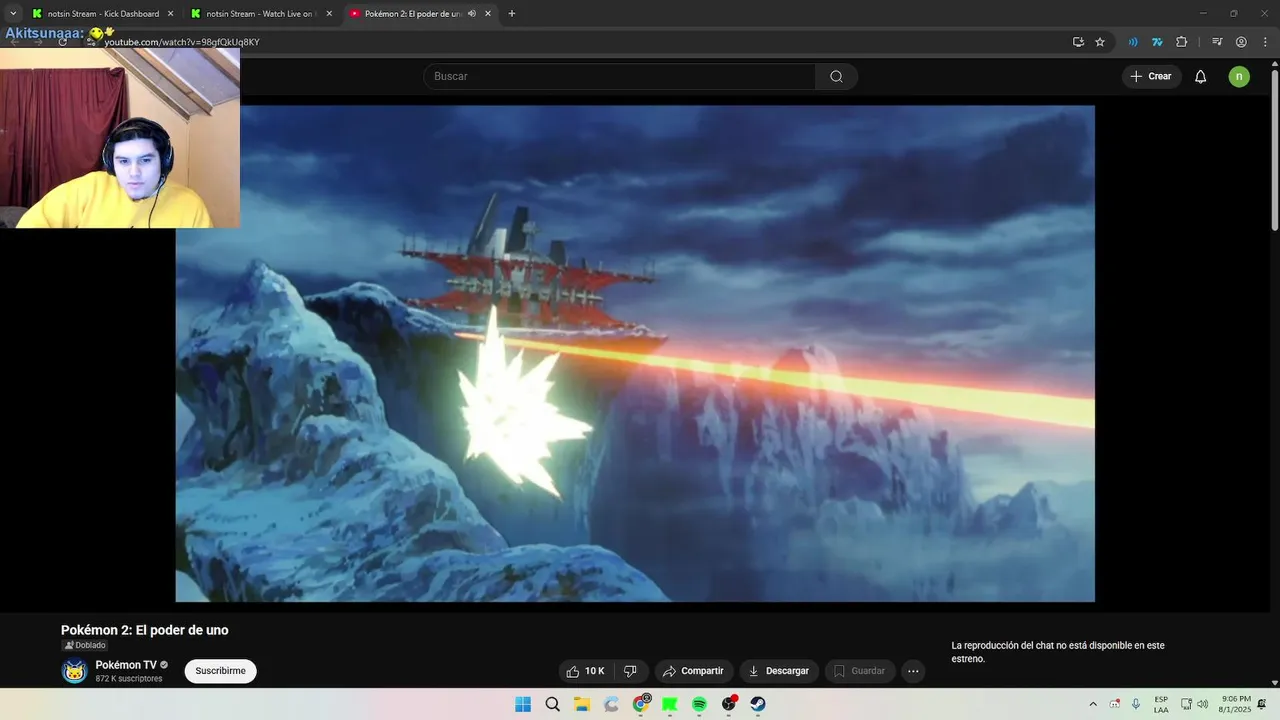Open the ESP LAA language selector

click(x=1161, y=704)
